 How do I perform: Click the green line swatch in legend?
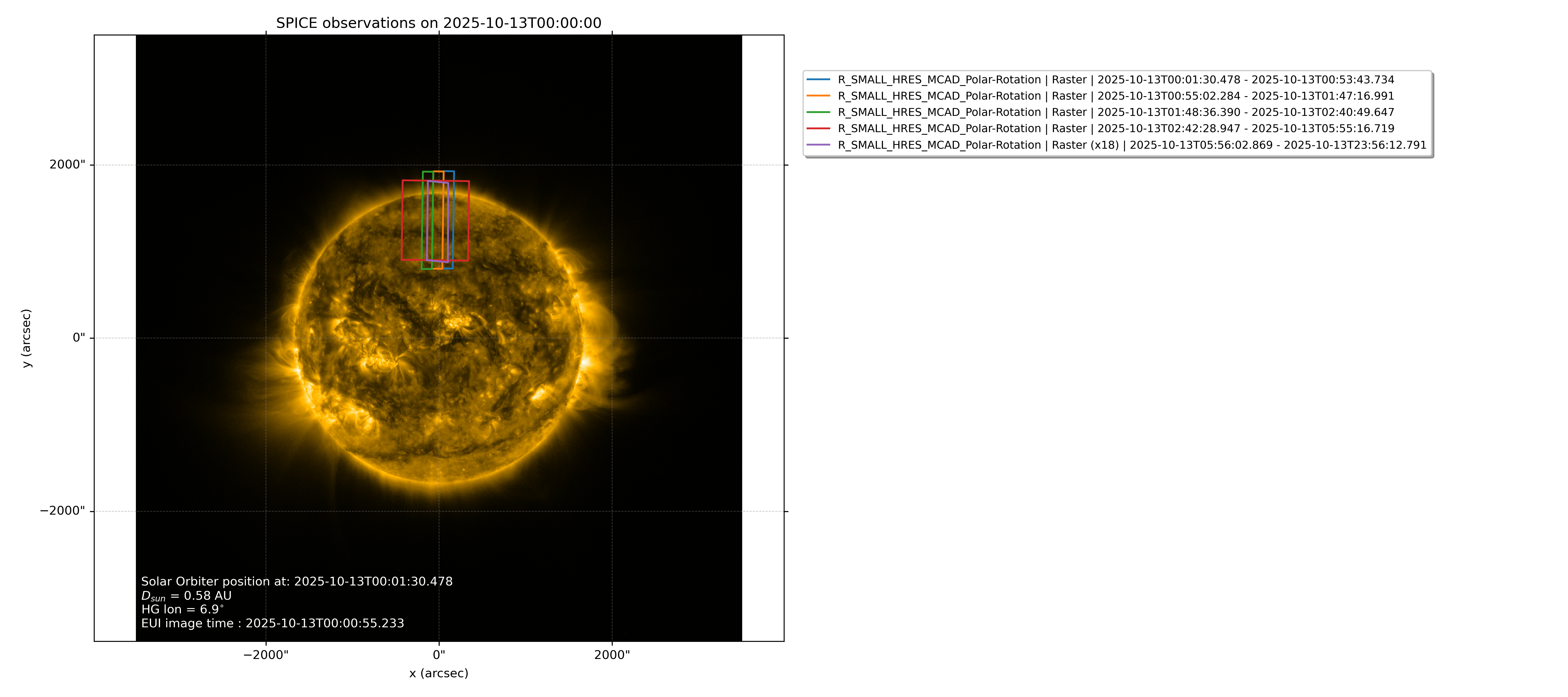point(818,112)
